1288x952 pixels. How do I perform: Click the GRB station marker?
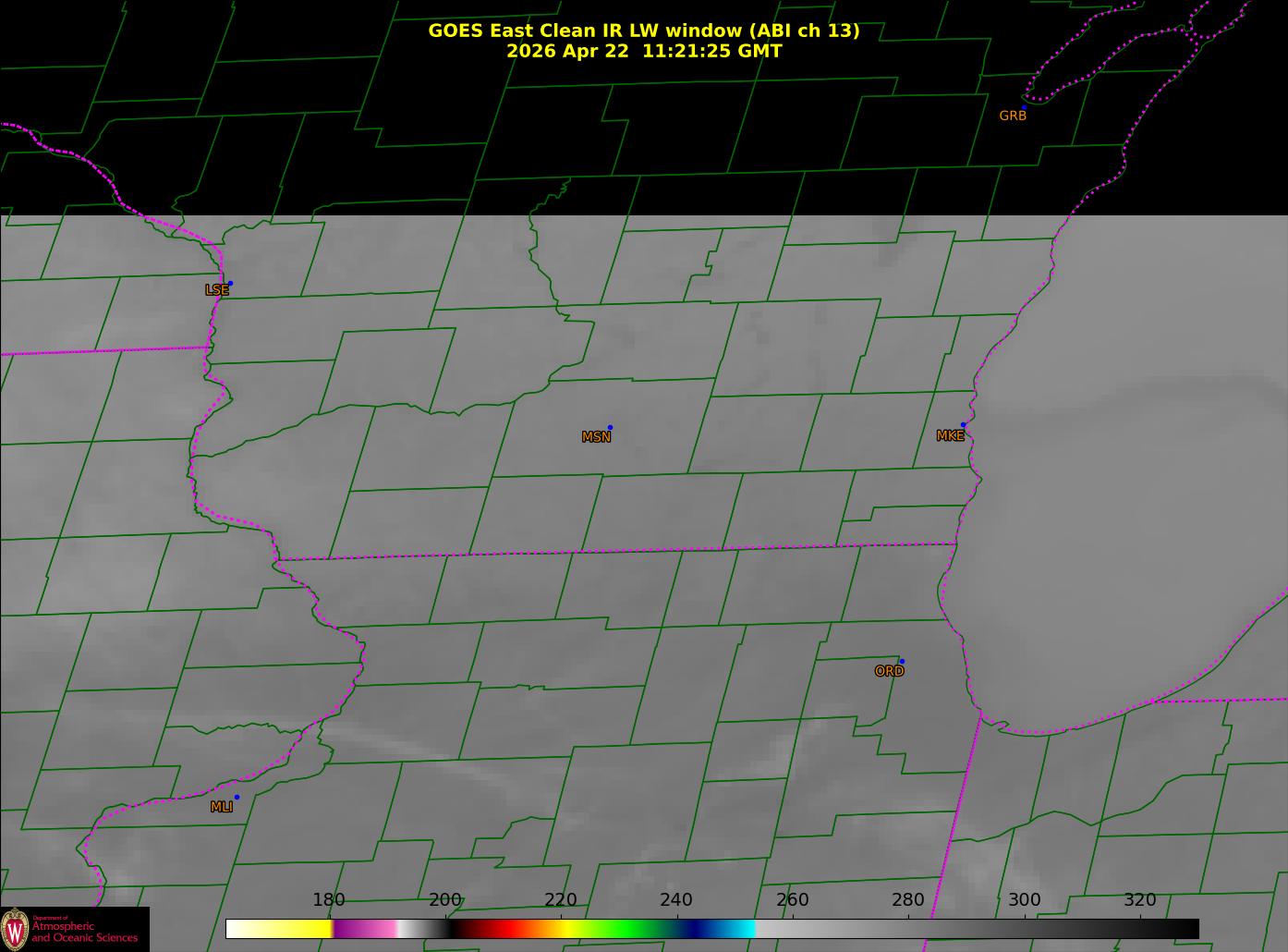(1024, 107)
